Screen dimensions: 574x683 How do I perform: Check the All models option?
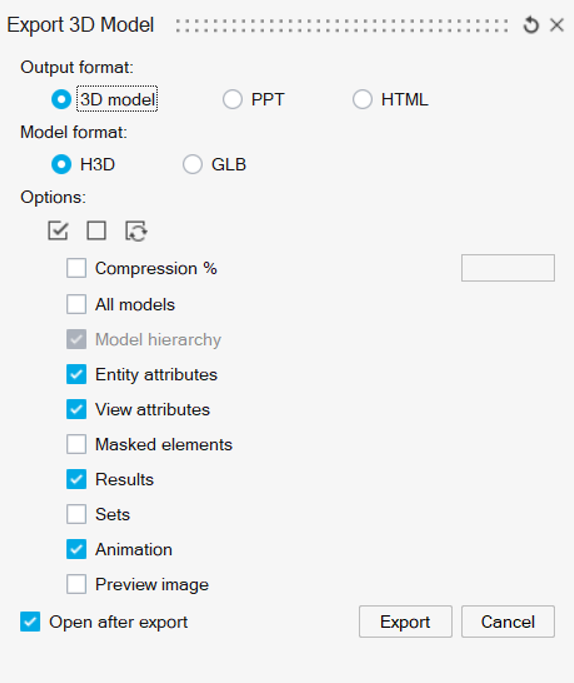click(76, 304)
